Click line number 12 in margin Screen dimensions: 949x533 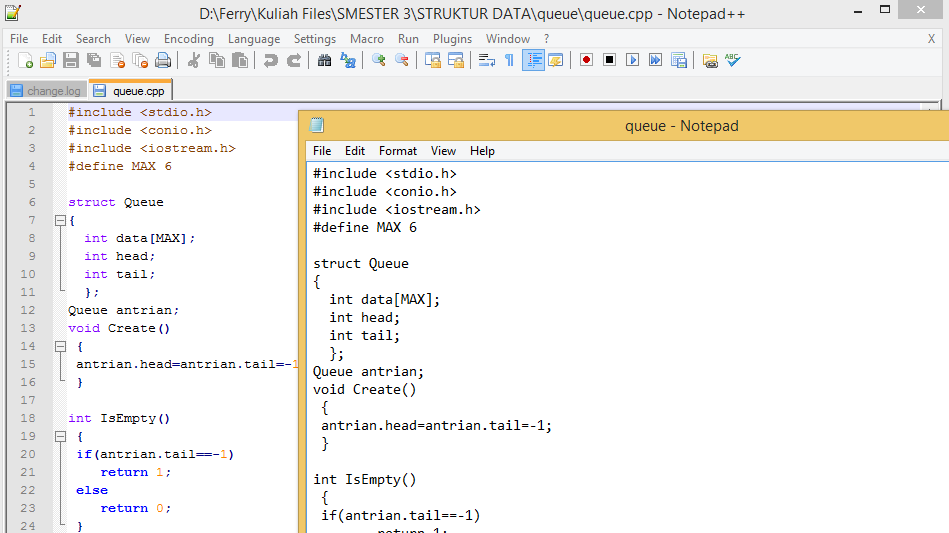tap(28, 310)
